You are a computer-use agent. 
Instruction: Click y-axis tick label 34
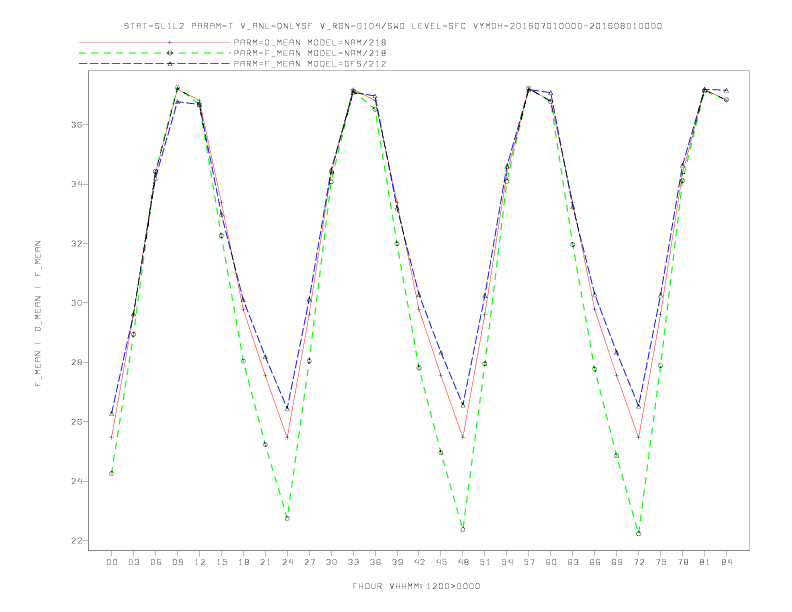coord(77,184)
